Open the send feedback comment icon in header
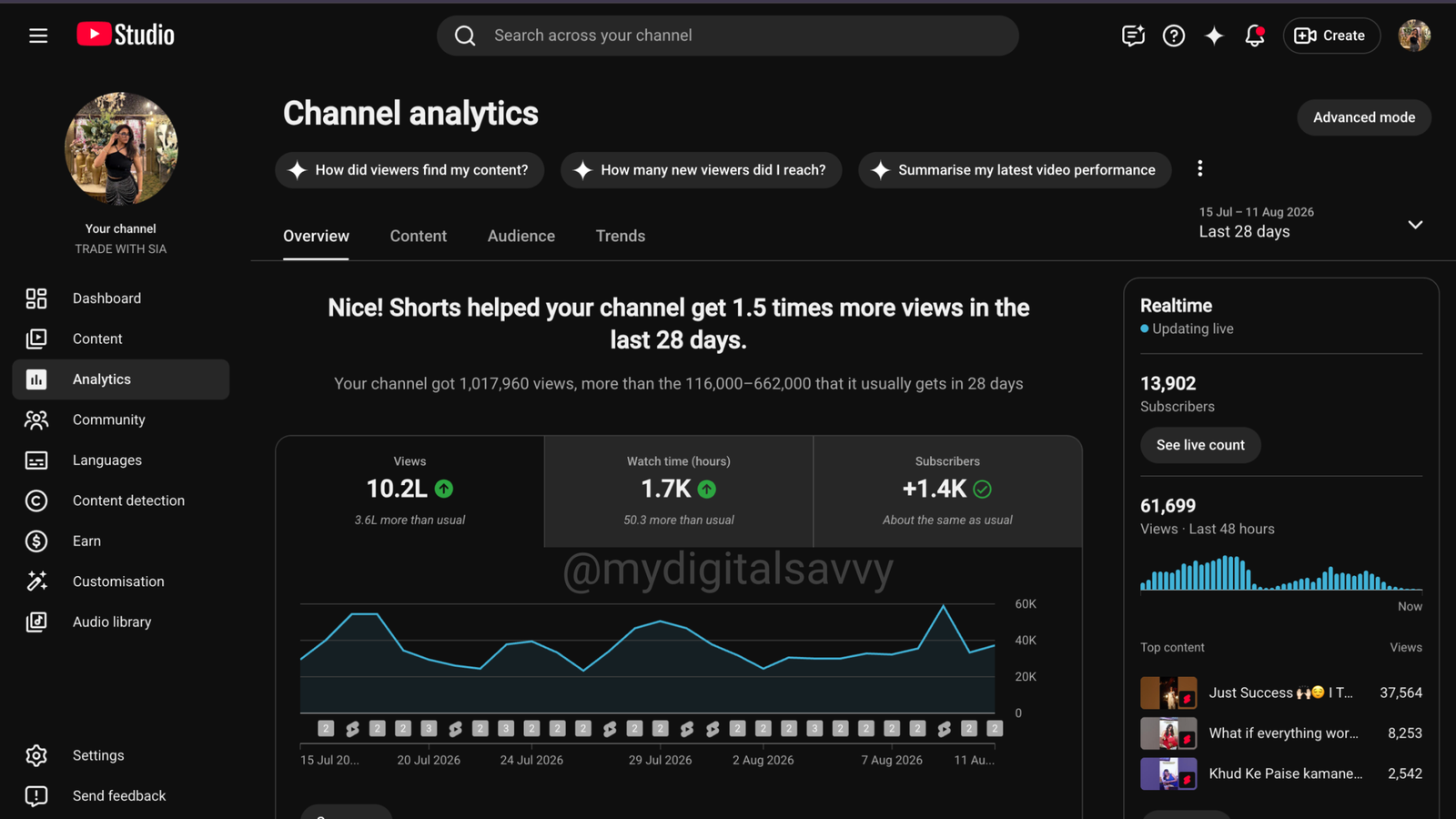The height and width of the screenshot is (819, 1456). coord(1133,35)
